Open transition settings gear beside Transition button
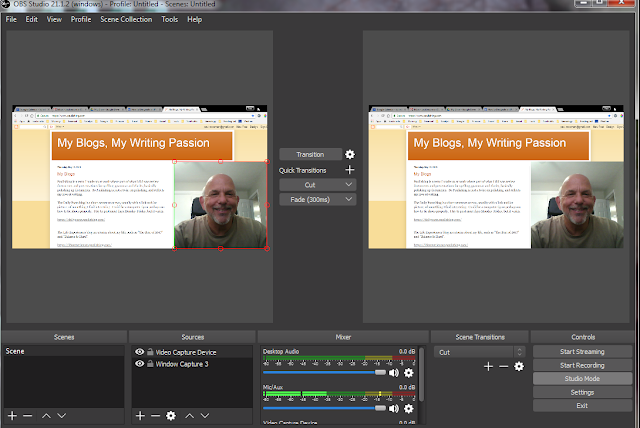The height and width of the screenshot is (428, 640). (x=350, y=154)
